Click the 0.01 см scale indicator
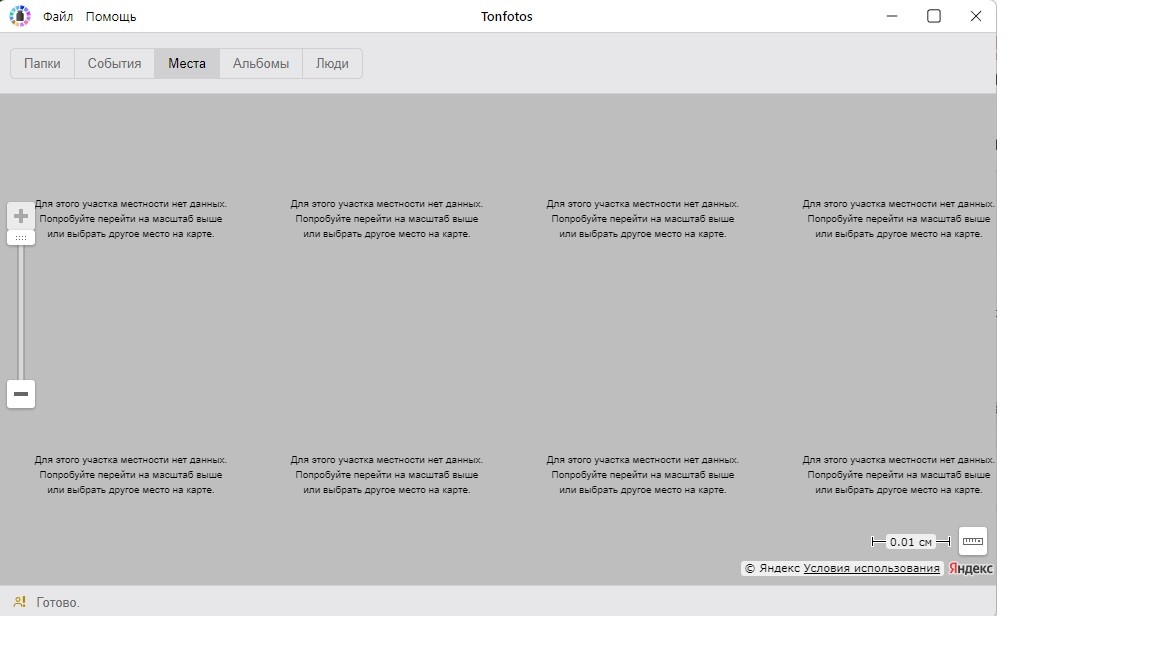1152x648 pixels. pos(910,542)
